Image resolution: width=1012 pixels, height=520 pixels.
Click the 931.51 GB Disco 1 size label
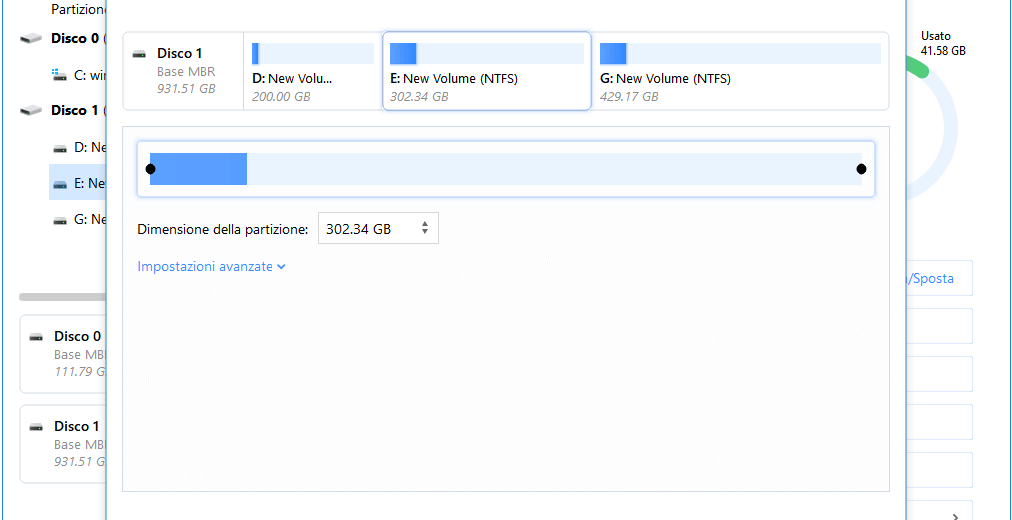coord(186,88)
